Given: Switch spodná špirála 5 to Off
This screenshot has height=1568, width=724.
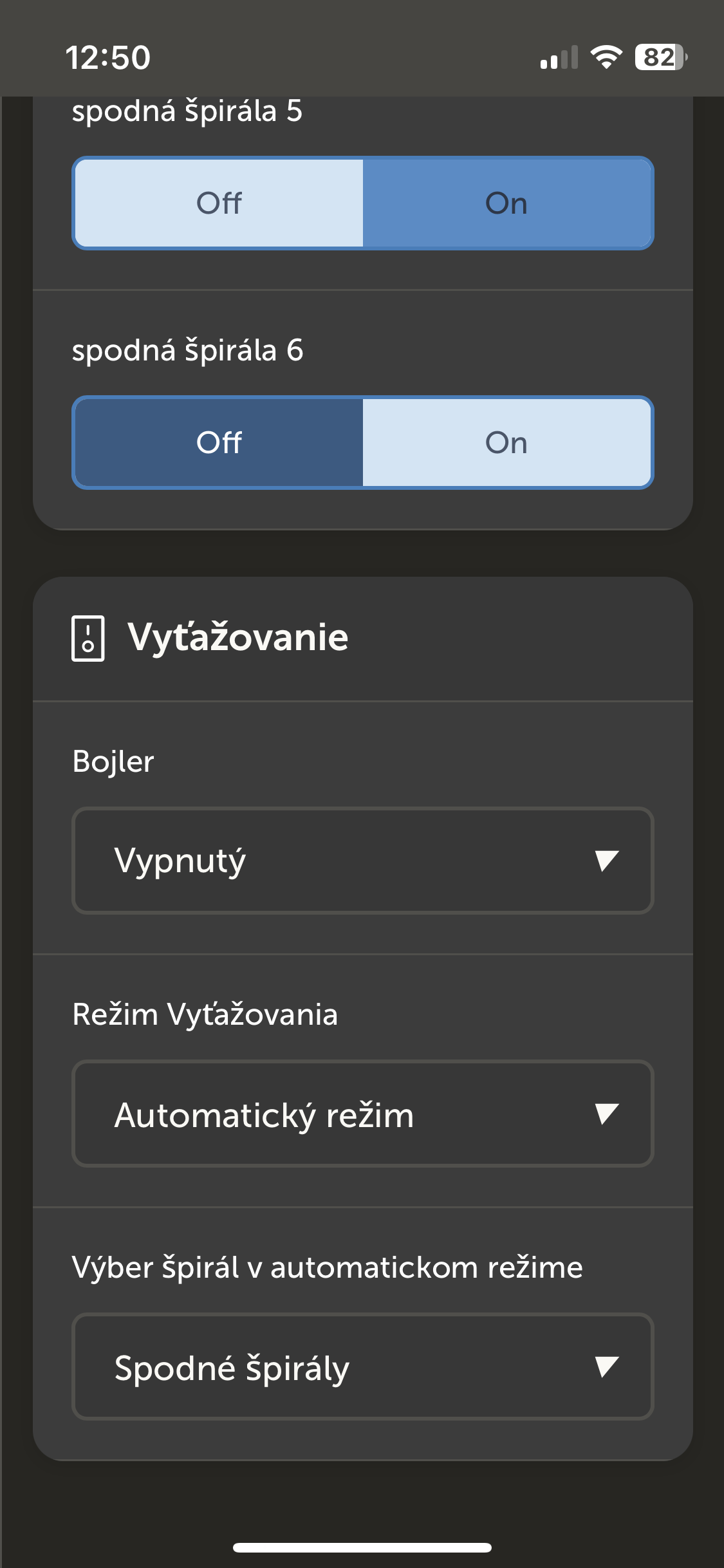Looking at the screenshot, I should [x=219, y=203].
